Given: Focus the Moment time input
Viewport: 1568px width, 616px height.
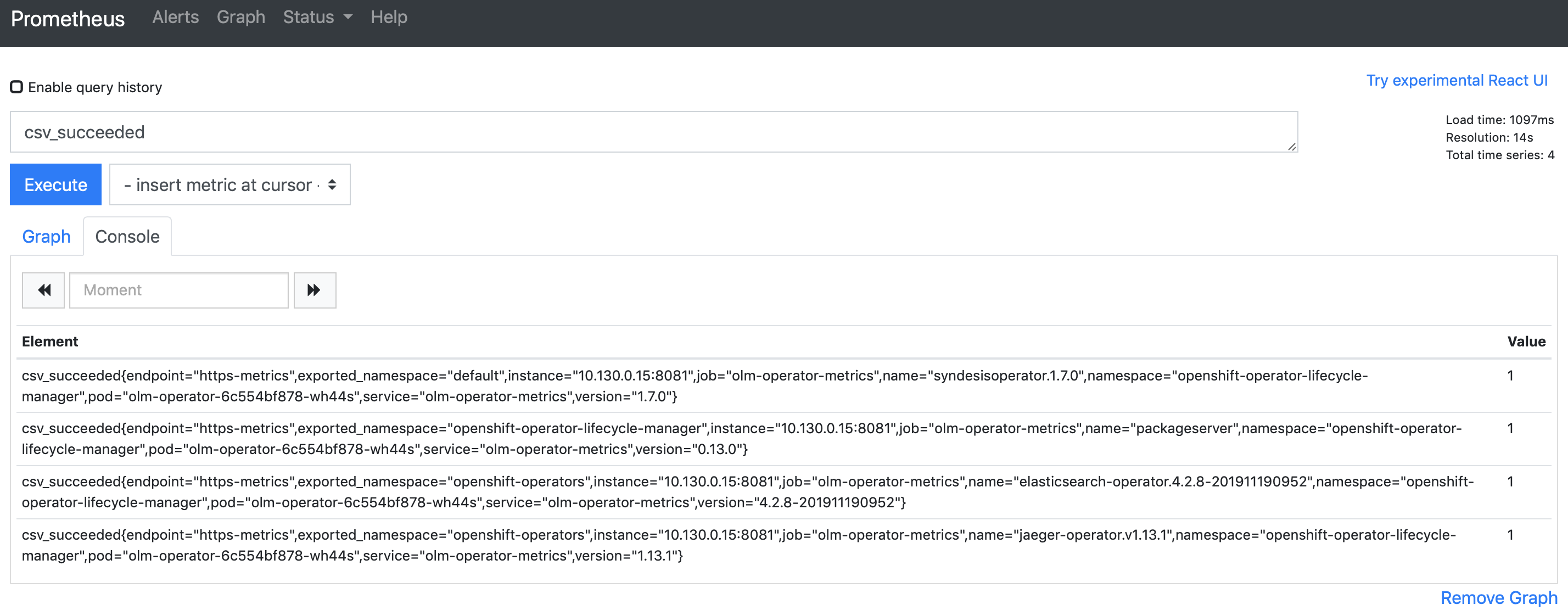Looking at the screenshot, I should pyautogui.click(x=178, y=290).
